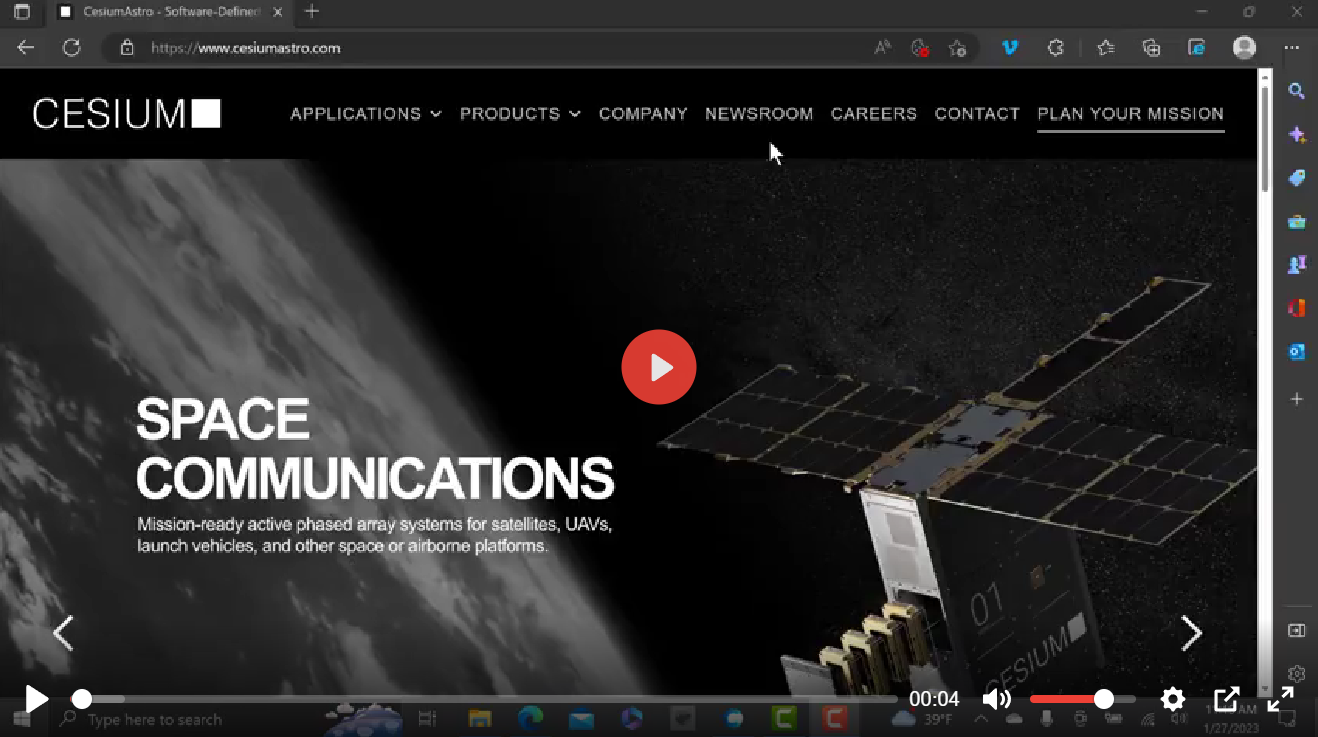
Task: Open the browser extensions puzzle icon
Action: click(1055, 47)
